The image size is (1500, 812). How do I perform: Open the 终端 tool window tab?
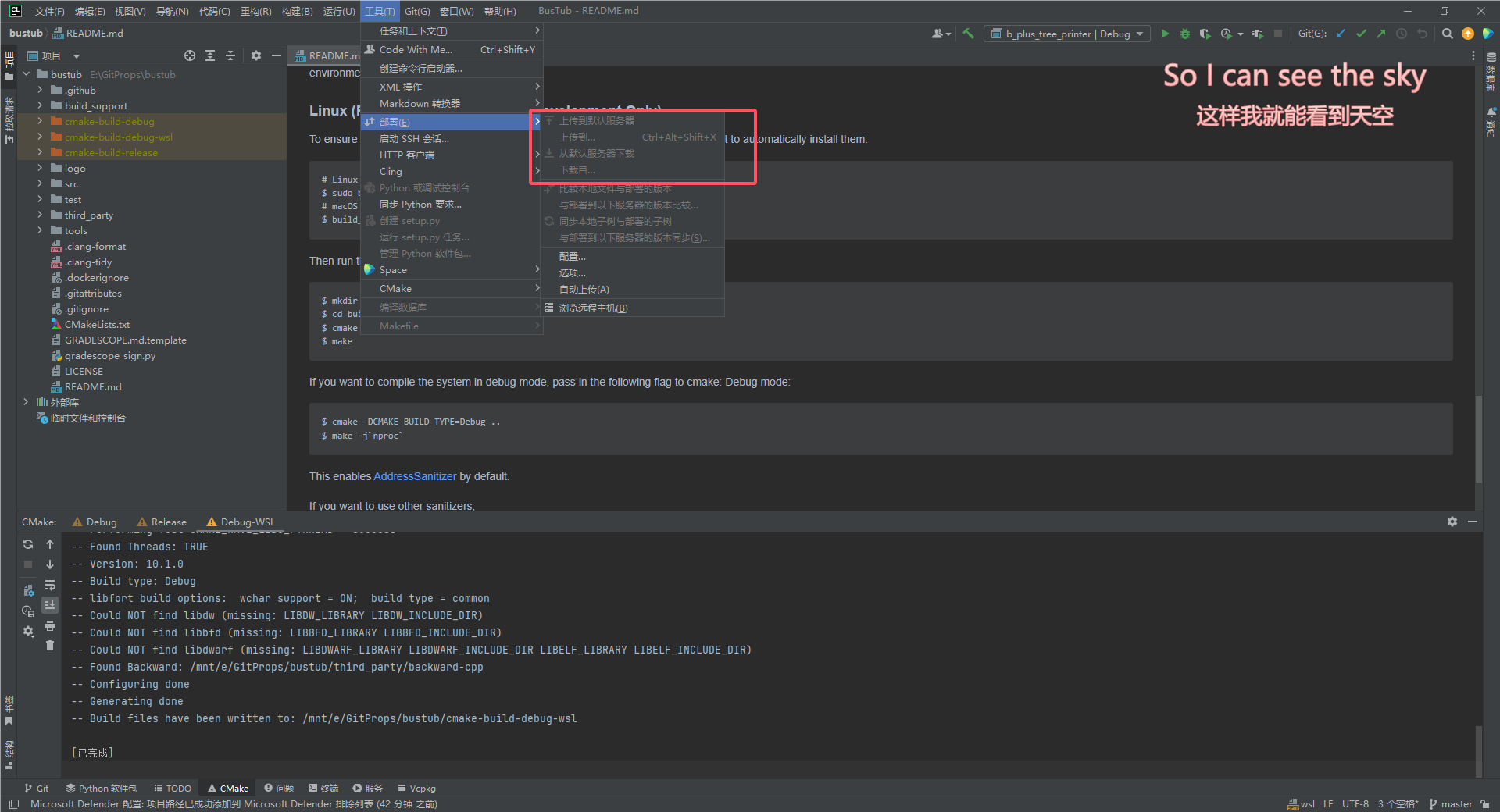pyautogui.click(x=323, y=789)
